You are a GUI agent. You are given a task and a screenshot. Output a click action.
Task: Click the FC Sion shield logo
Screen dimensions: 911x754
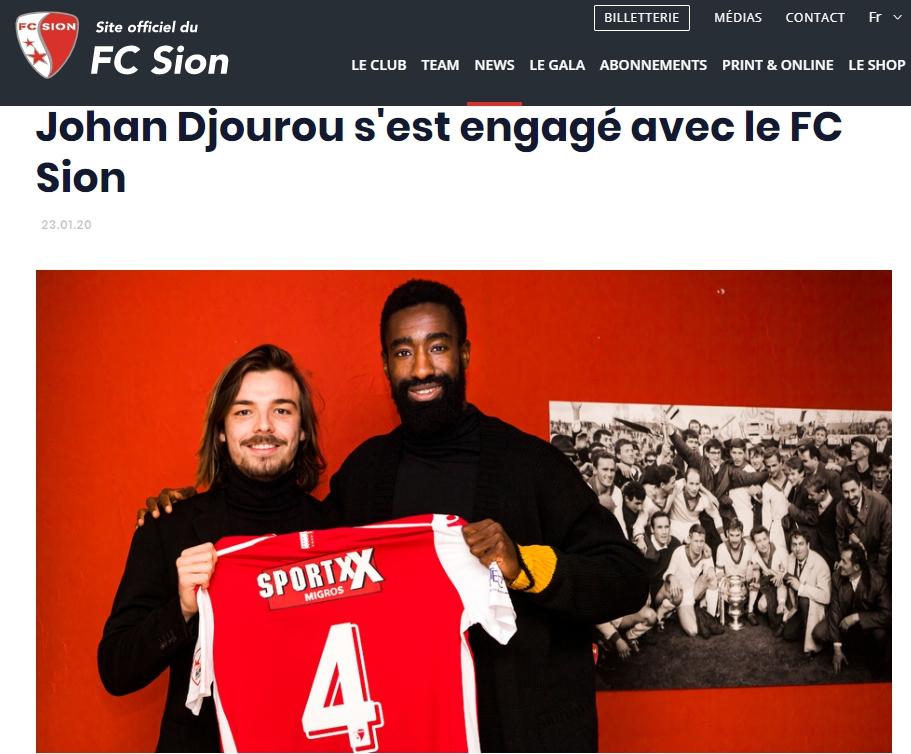point(48,45)
